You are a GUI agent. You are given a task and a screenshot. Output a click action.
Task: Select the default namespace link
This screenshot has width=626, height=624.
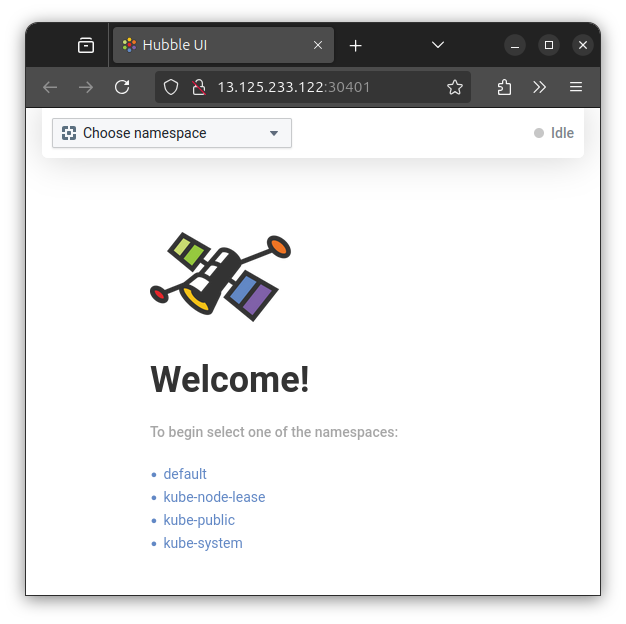(185, 474)
